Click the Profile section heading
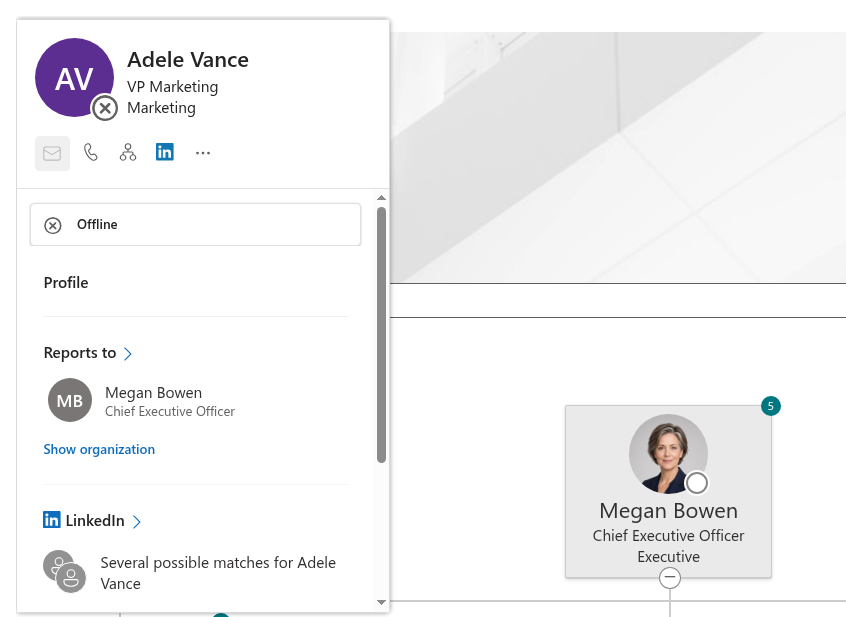 66,283
